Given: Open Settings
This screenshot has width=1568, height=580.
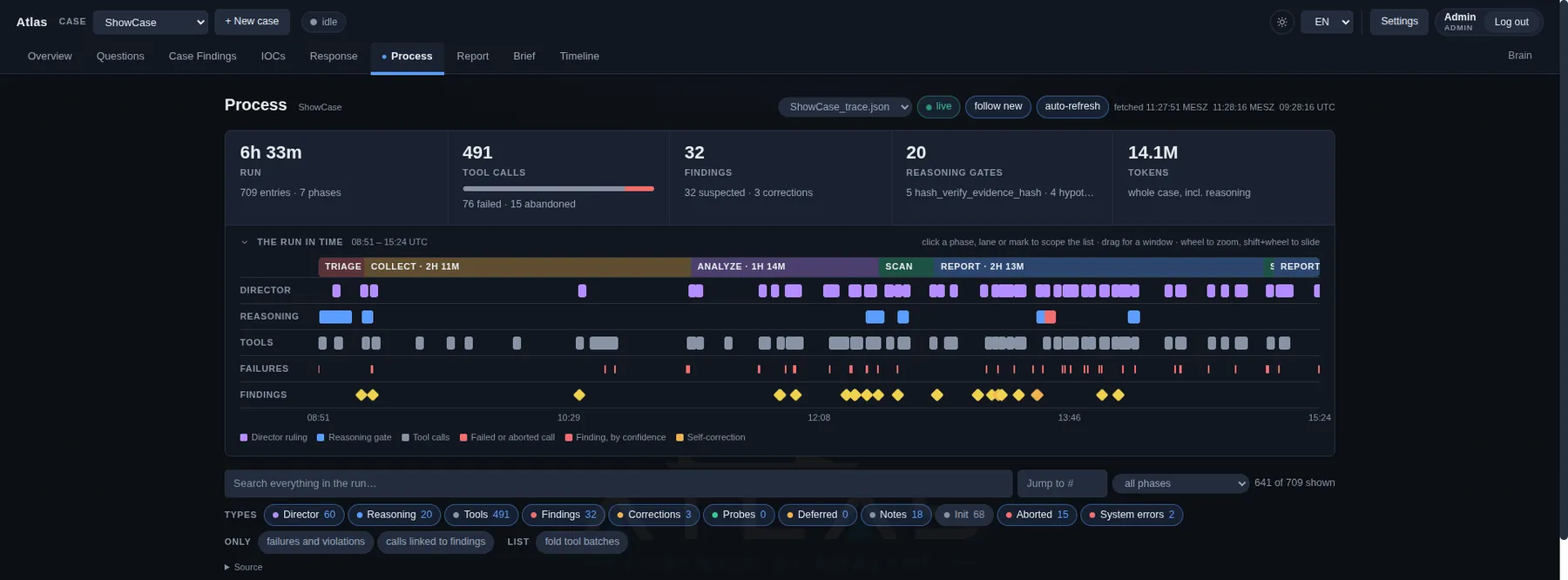Looking at the screenshot, I should click(1399, 22).
